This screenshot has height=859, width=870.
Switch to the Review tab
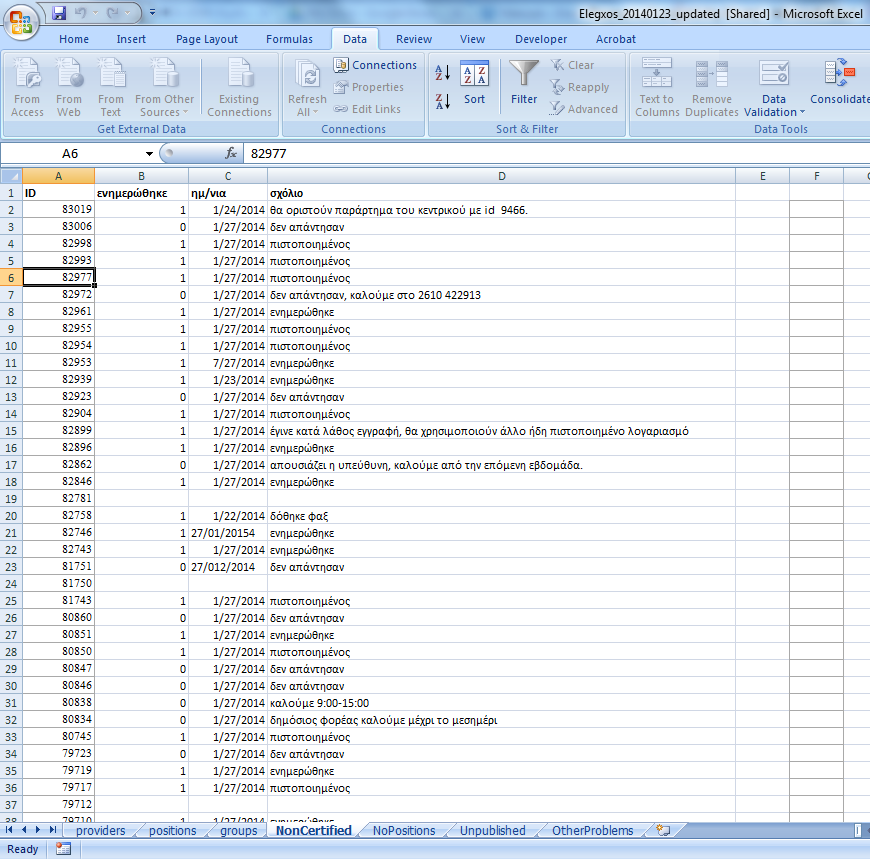(x=413, y=39)
